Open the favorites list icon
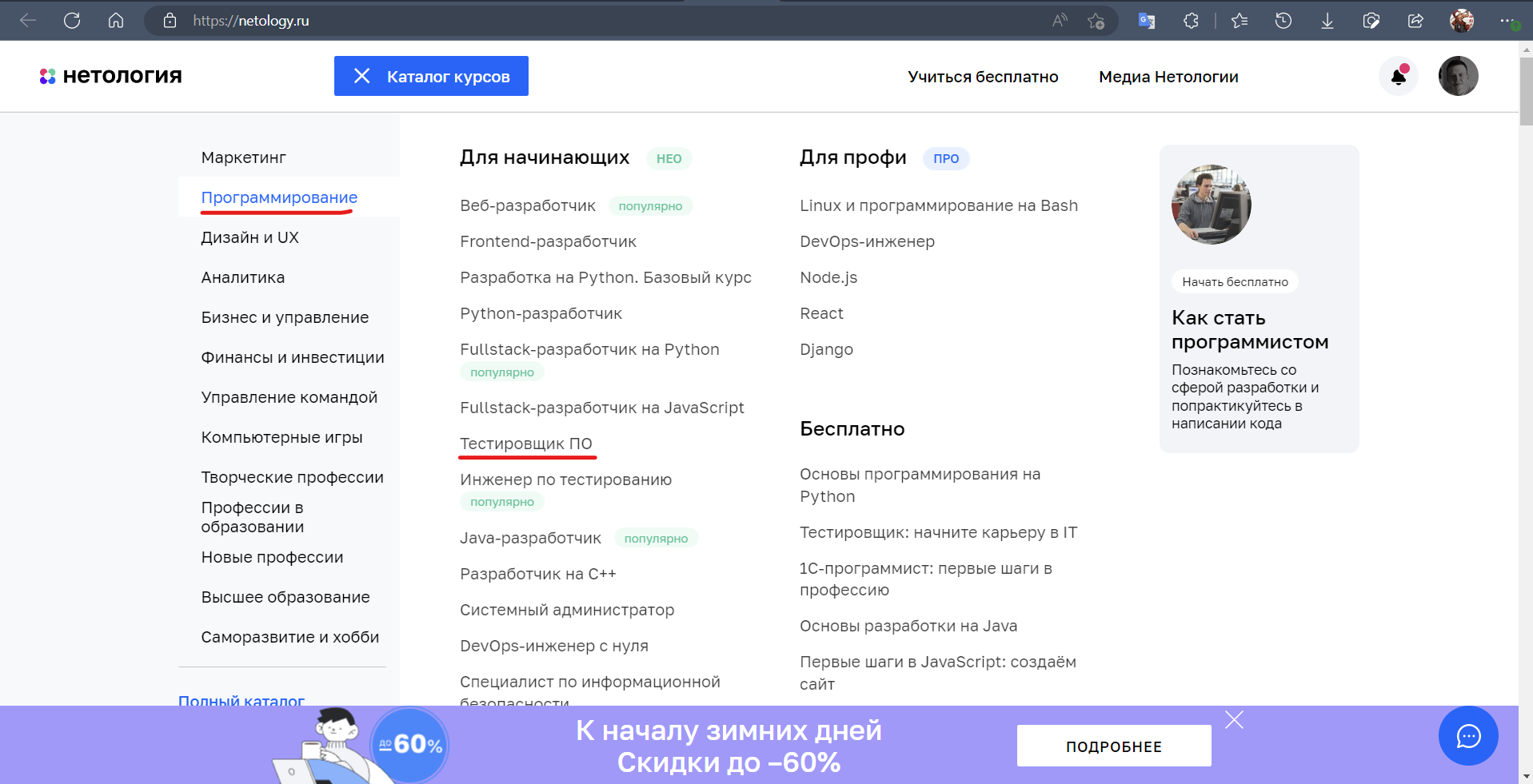 [x=1240, y=21]
